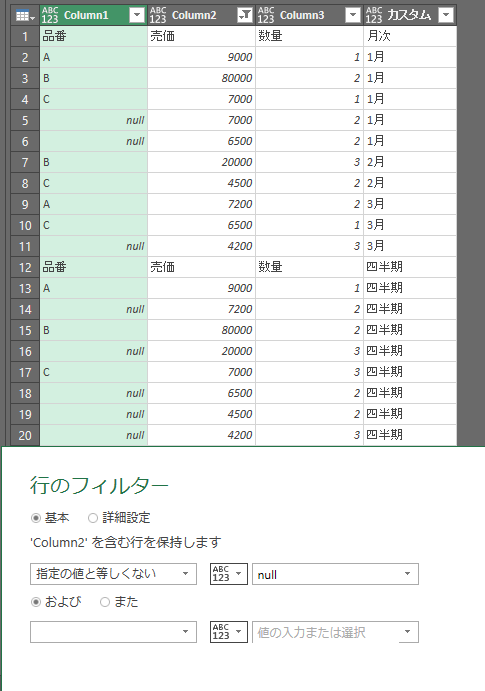Click the null cell in row 16
The image size is (485, 691).
point(93,351)
